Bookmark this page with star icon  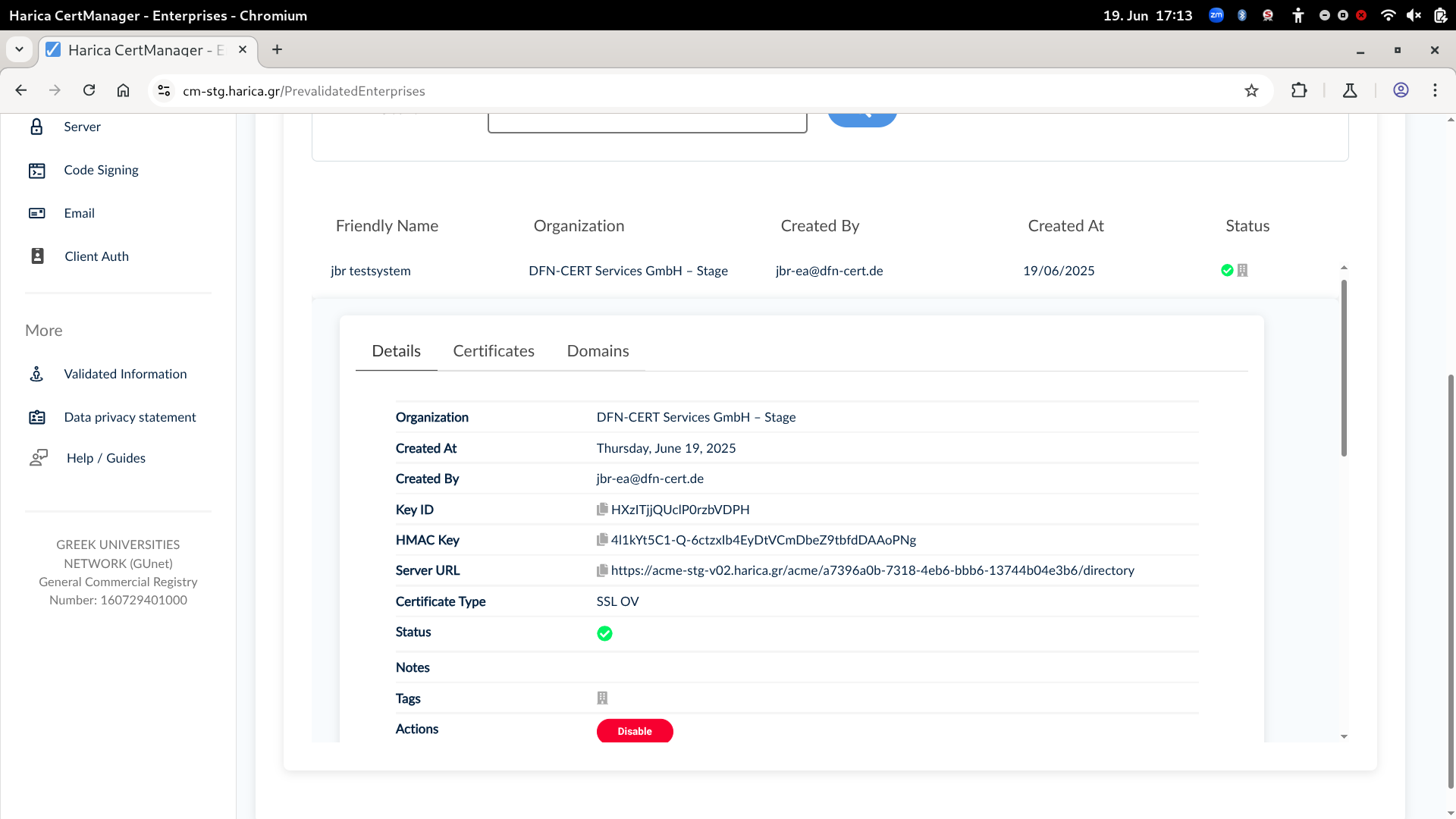coord(1251,91)
